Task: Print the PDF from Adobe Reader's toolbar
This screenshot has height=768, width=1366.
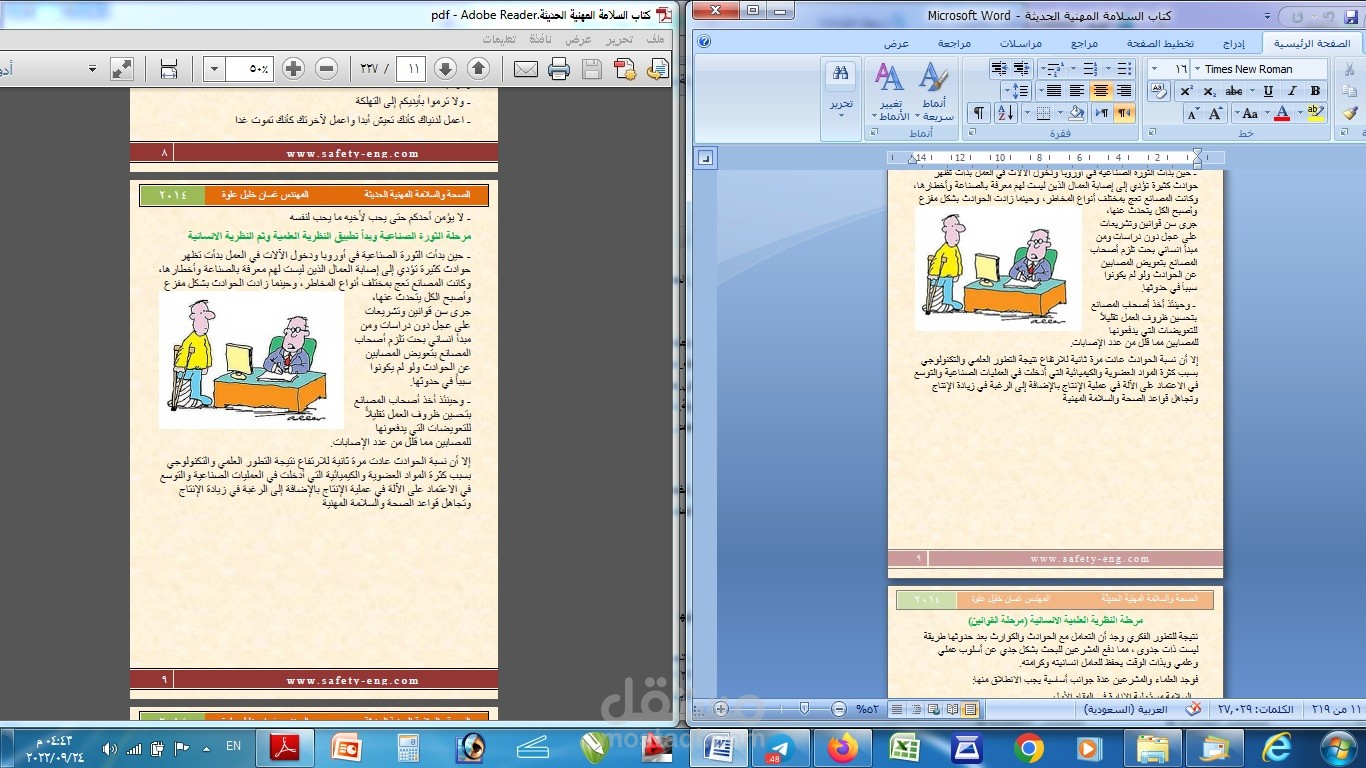Action: (x=558, y=68)
